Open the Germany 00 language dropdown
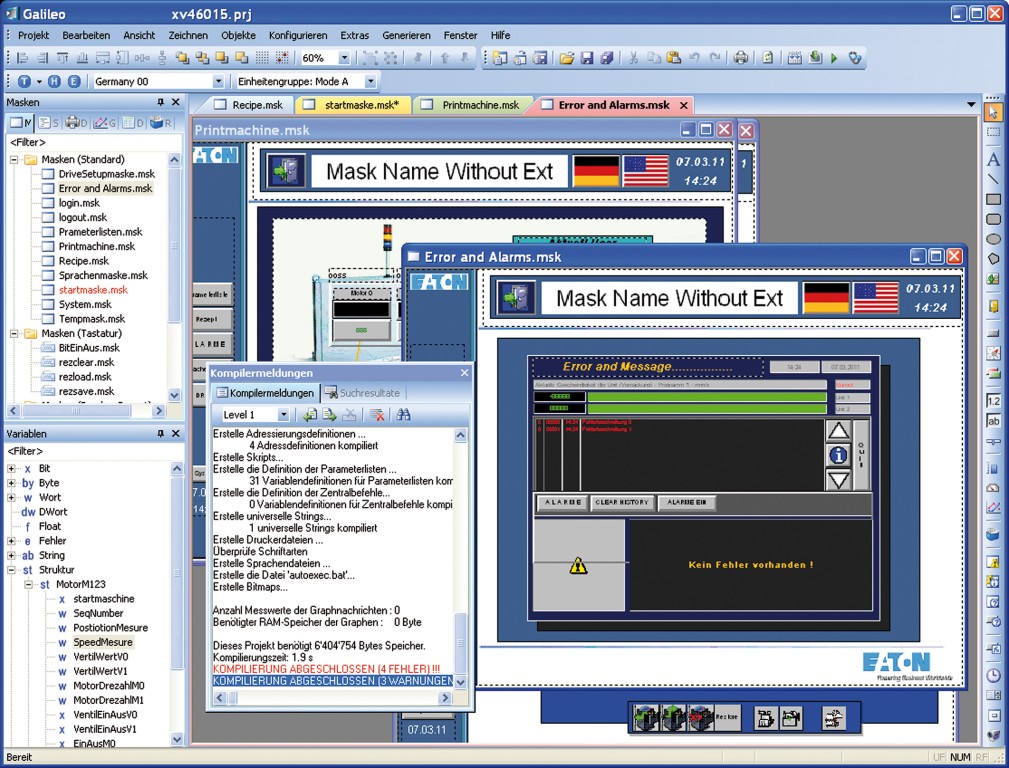The image size is (1009, 768). click(x=218, y=82)
